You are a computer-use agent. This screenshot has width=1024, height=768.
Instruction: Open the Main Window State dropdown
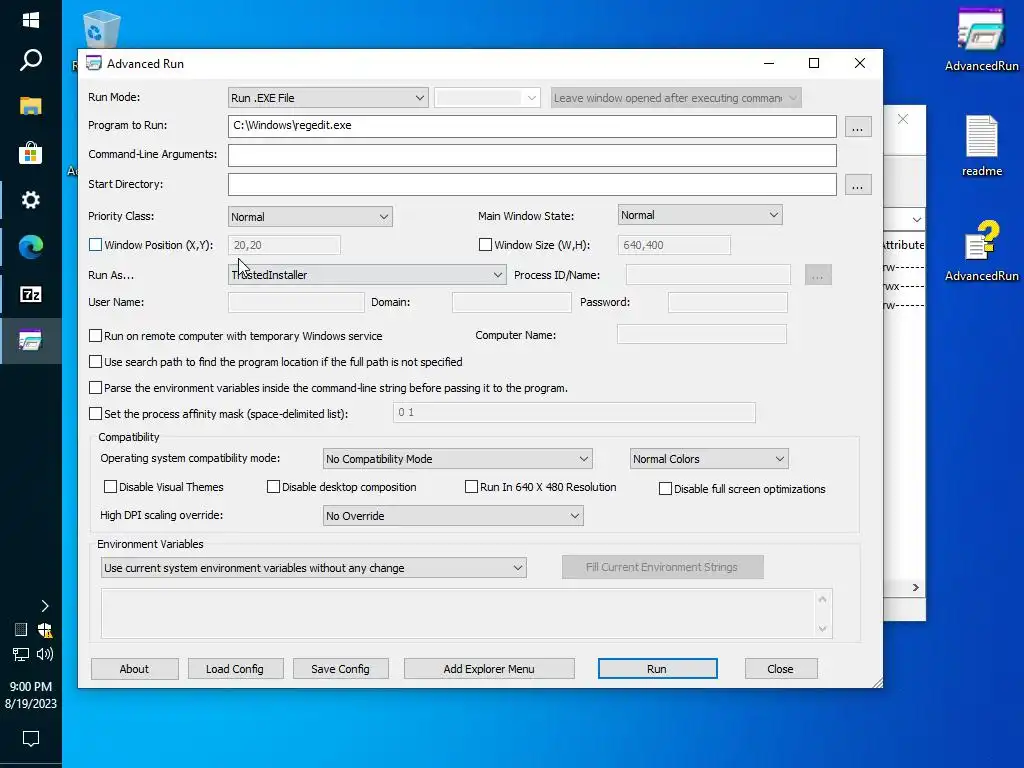pyautogui.click(x=700, y=215)
